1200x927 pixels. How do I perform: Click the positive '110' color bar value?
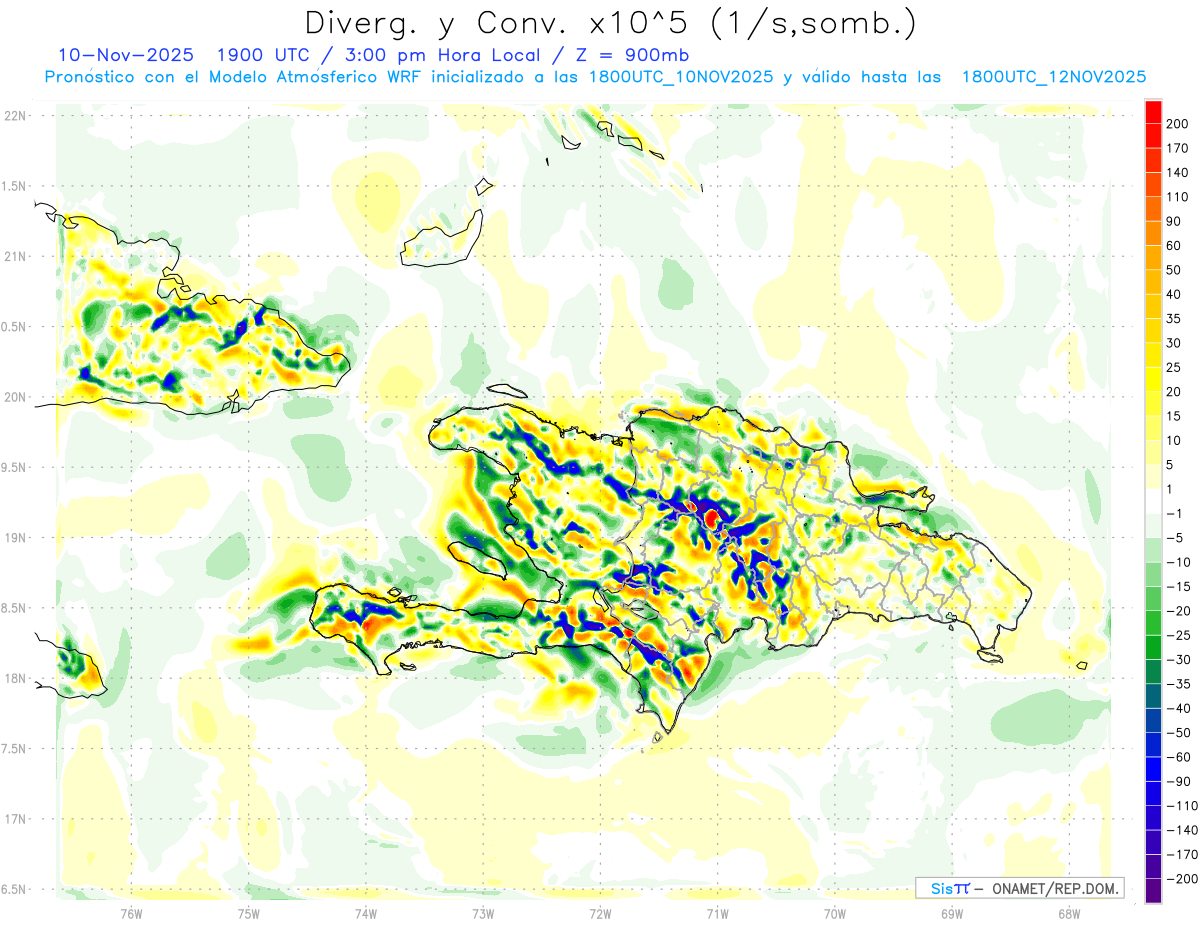[1178, 197]
